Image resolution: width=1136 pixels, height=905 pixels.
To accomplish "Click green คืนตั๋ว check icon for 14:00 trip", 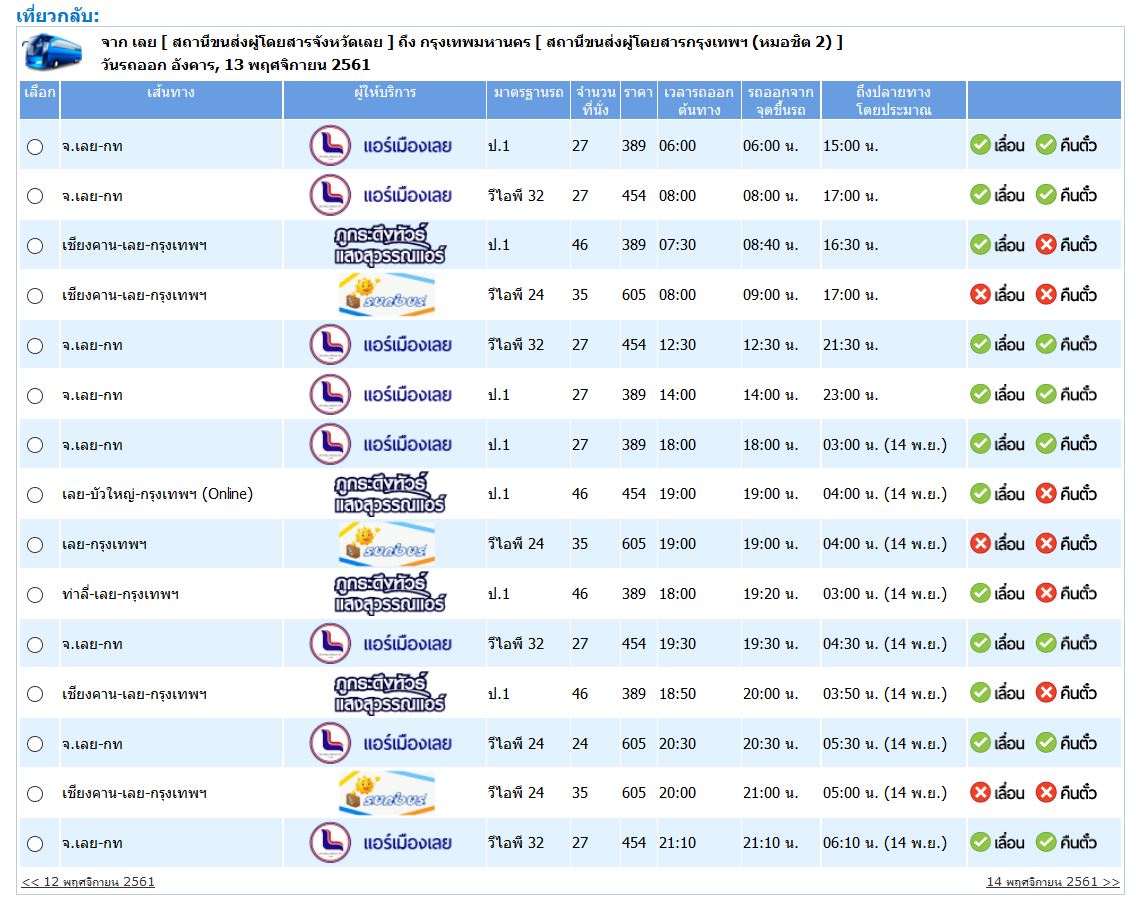I will [x=1046, y=394].
